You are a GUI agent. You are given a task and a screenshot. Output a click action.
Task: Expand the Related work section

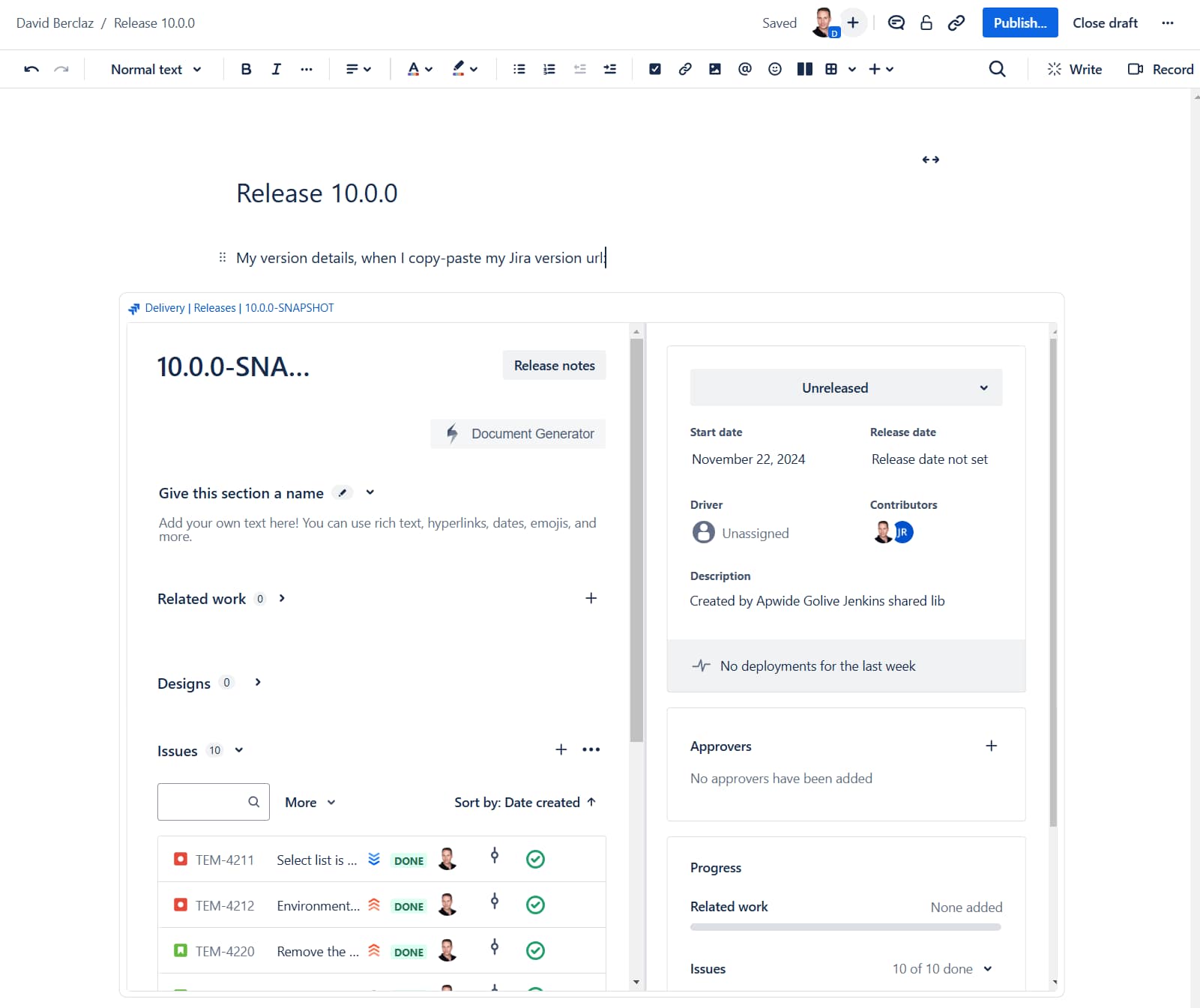click(282, 598)
